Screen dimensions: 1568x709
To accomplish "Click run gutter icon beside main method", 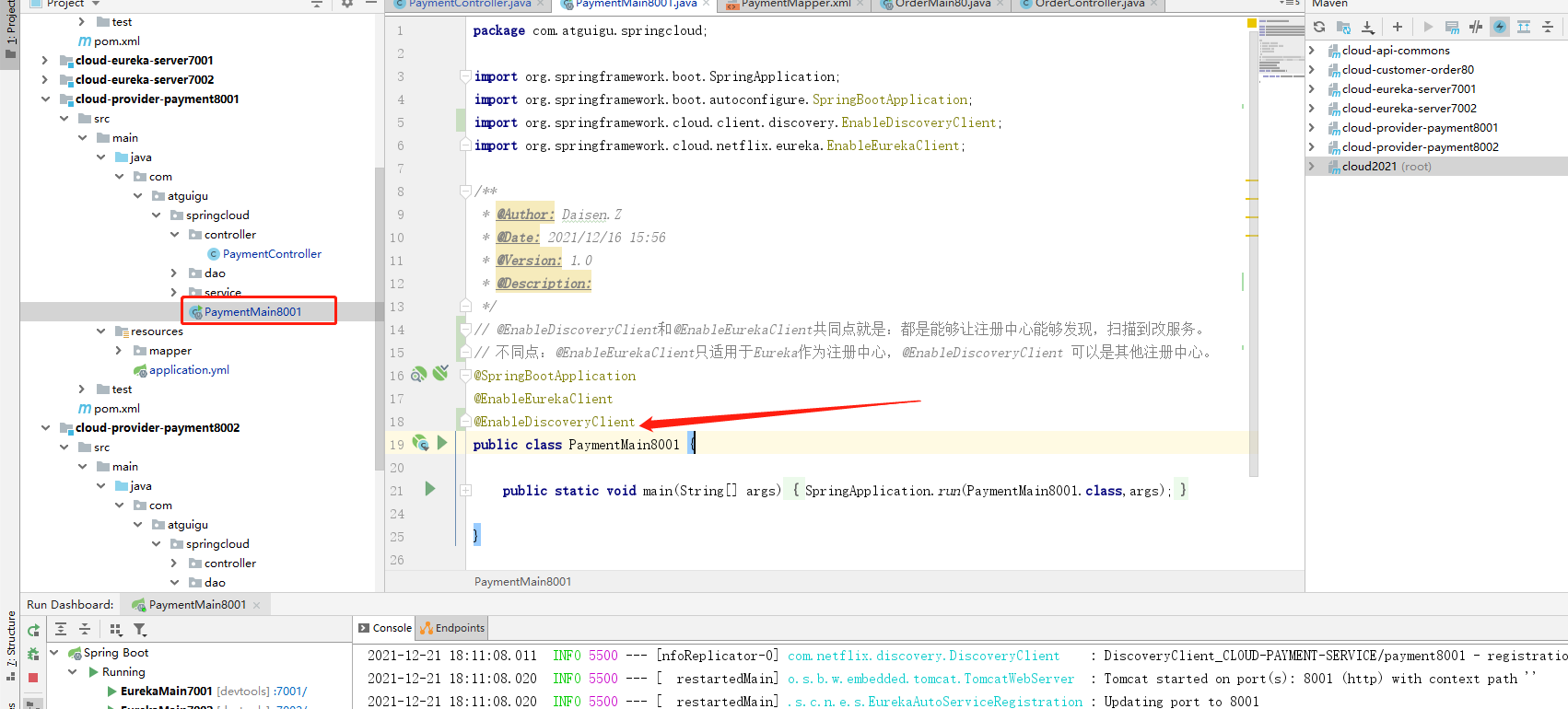I will [x=430, y=489].
